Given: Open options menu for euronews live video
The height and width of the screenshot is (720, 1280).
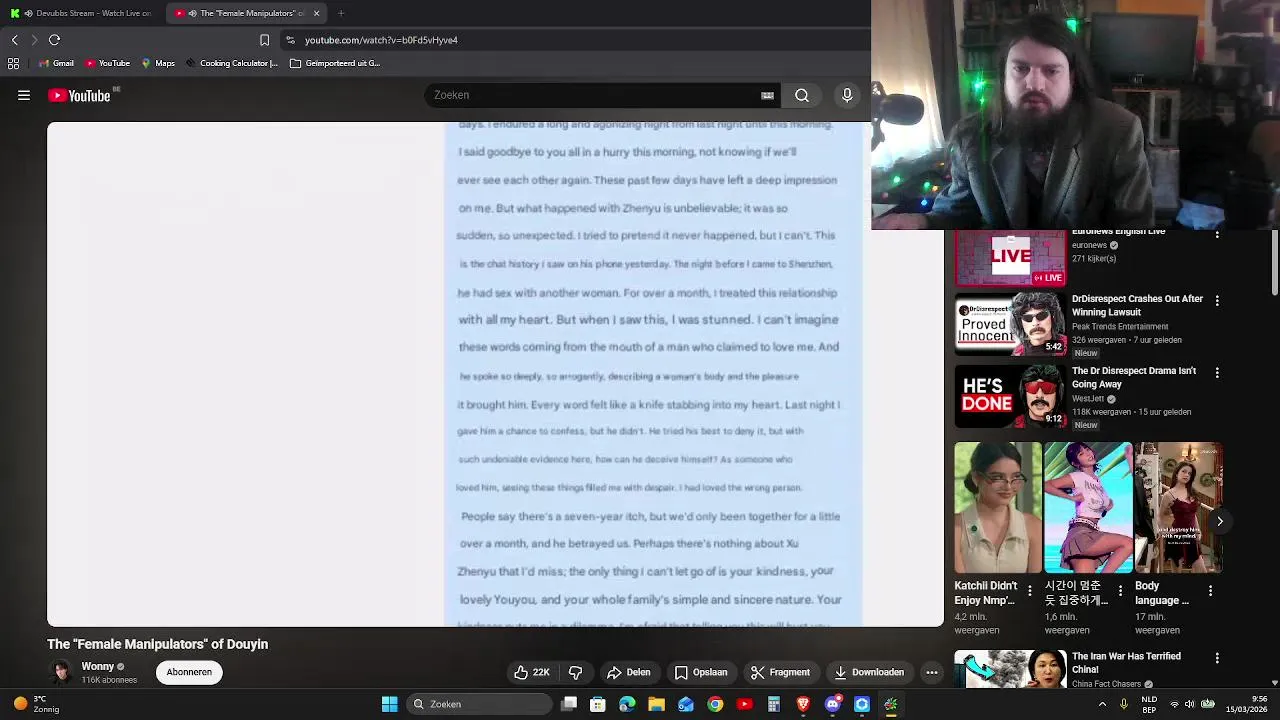Looking at the screenshot, I should click(x=1217, y=235).
